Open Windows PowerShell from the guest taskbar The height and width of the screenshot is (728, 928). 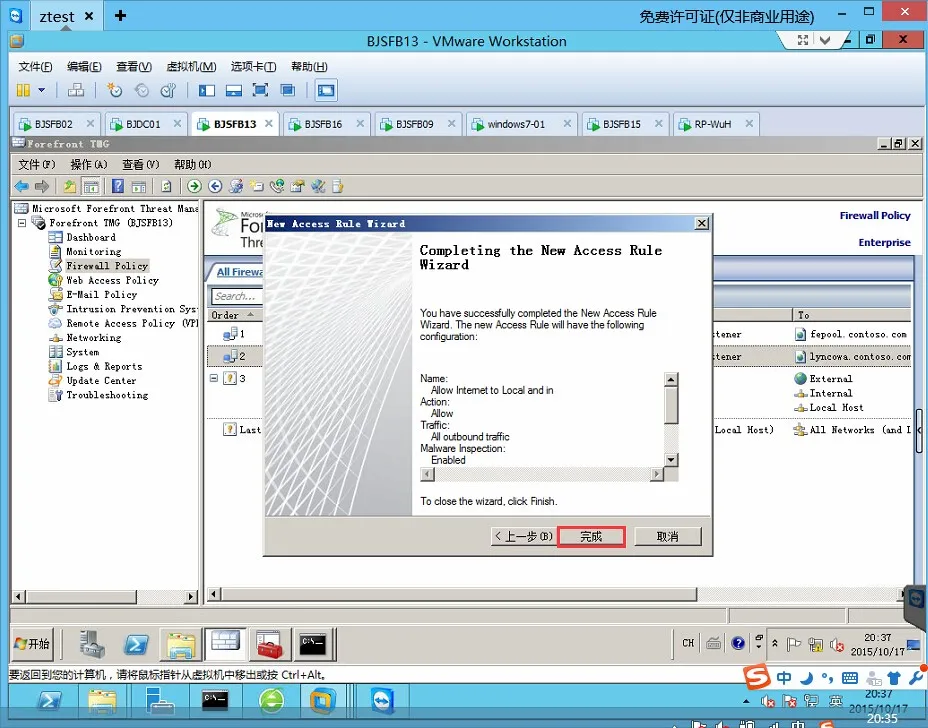pos(136,645)
